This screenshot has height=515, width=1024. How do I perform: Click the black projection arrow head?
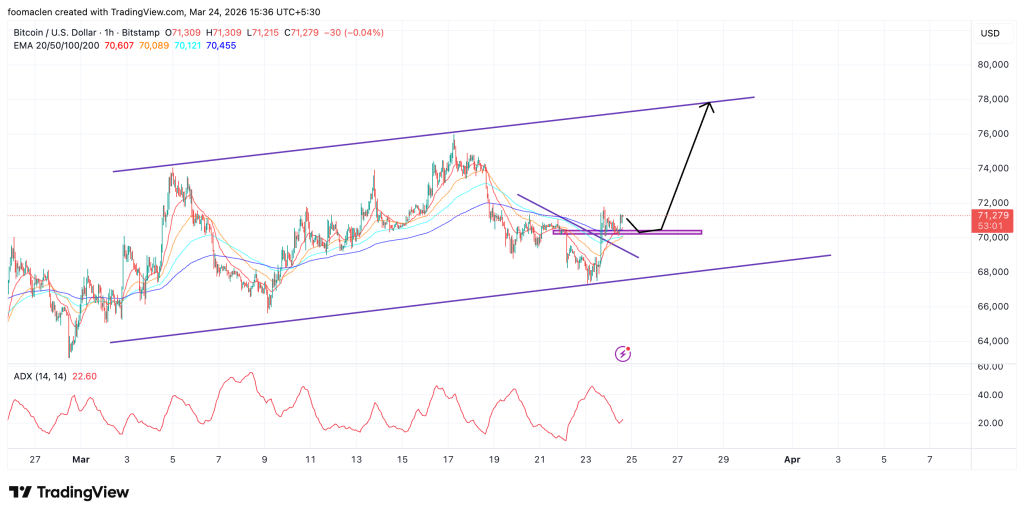click(x=708, y=106)
